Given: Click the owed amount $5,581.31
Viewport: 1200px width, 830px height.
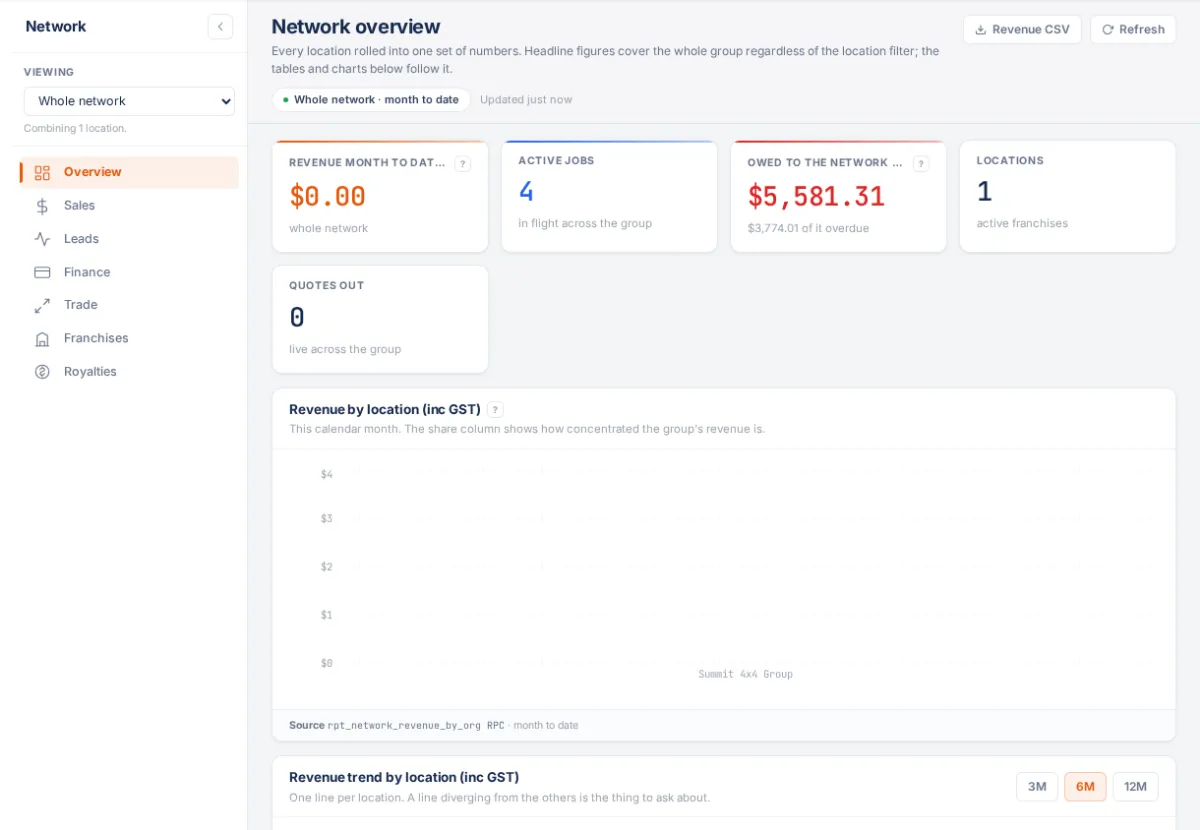Looking at the screenshot, I should point(816,196).
